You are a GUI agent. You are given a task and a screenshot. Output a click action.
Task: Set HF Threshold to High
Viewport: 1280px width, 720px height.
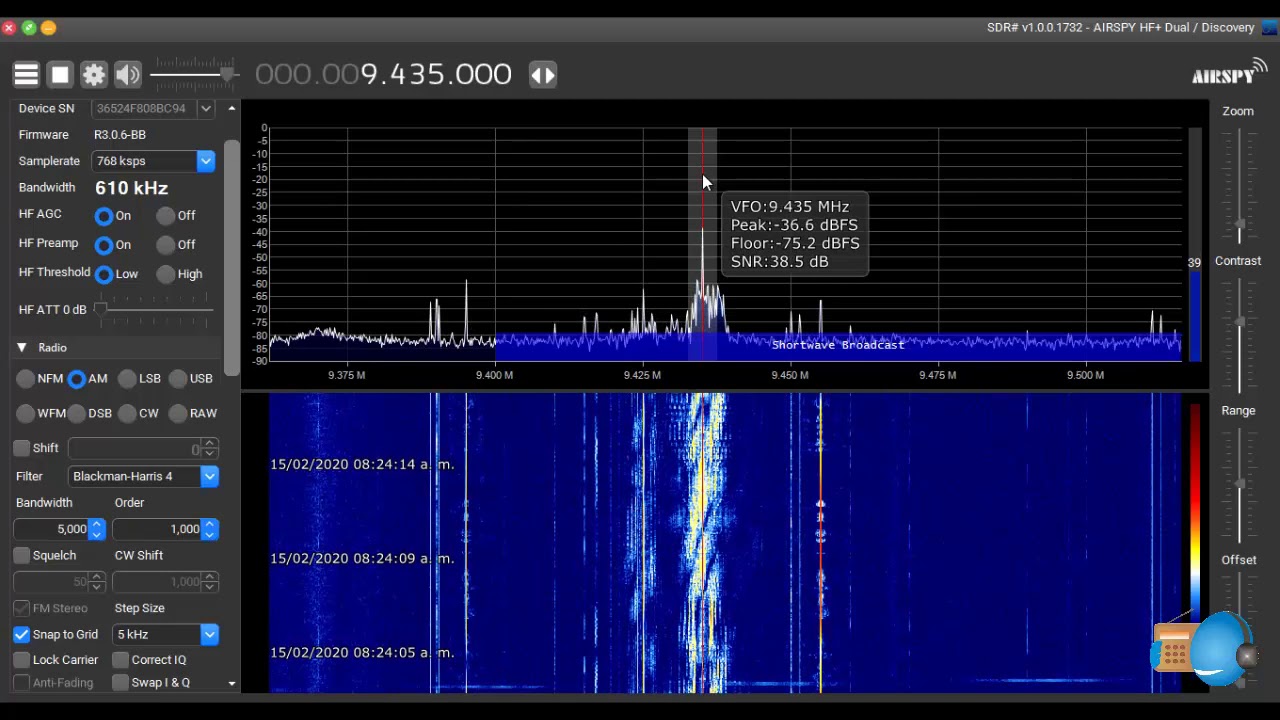(x=166, y=274)
